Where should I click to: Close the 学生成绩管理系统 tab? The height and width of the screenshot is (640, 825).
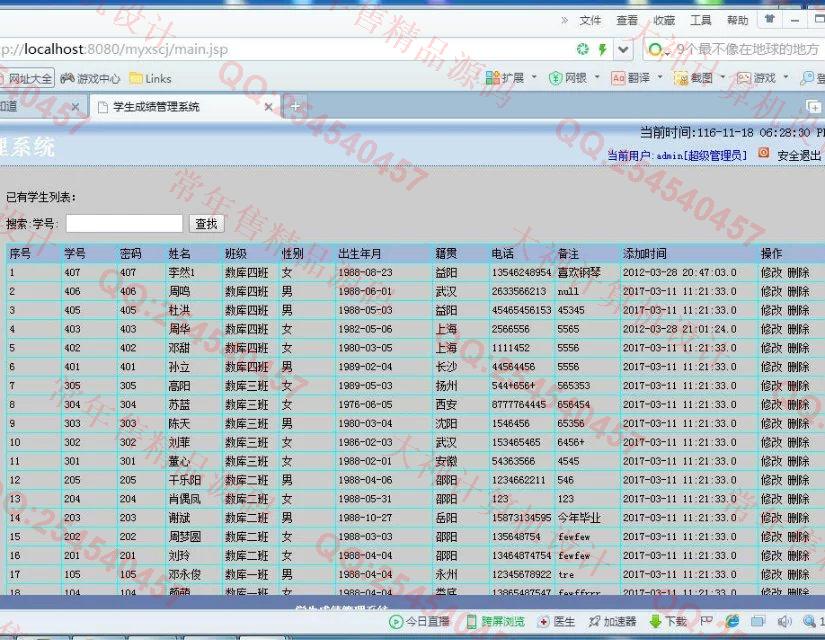click(x=268, y=107)
